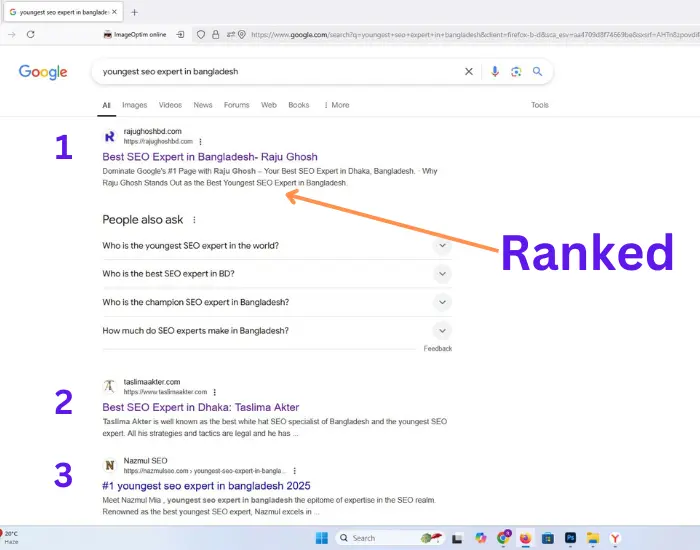Viewport: 700px width, 550px height.
Task: Click the import bookmarks arrow icon
Action: point(180,34)
